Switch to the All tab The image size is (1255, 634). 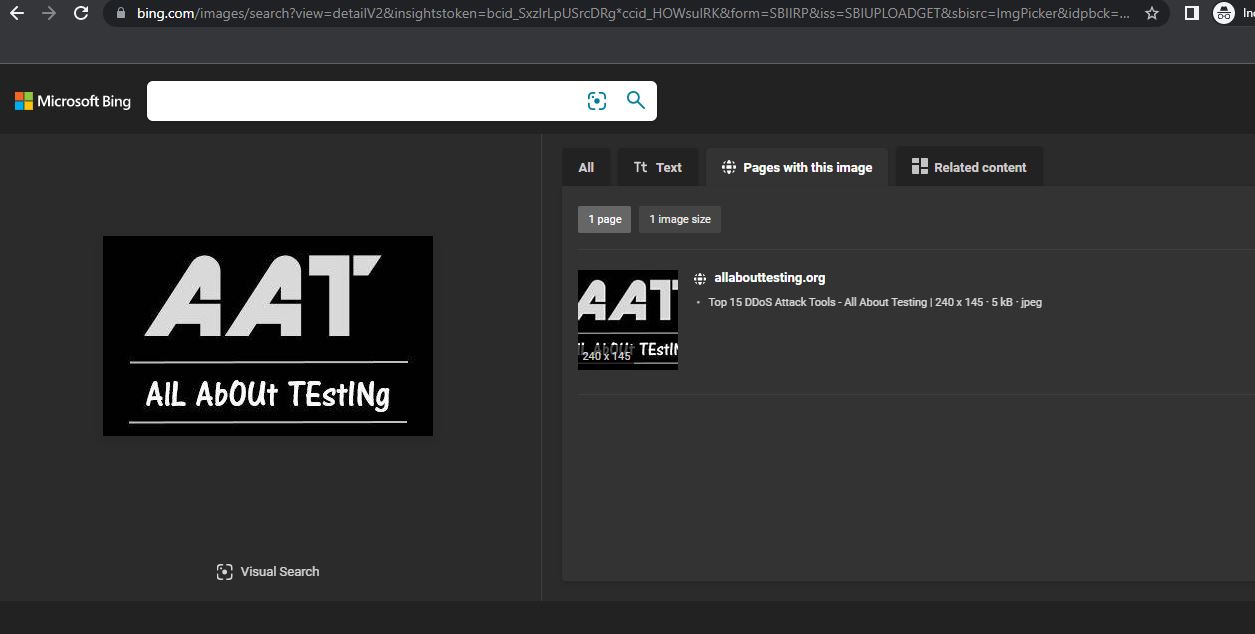pyautogui.click(x=586, y=167)
